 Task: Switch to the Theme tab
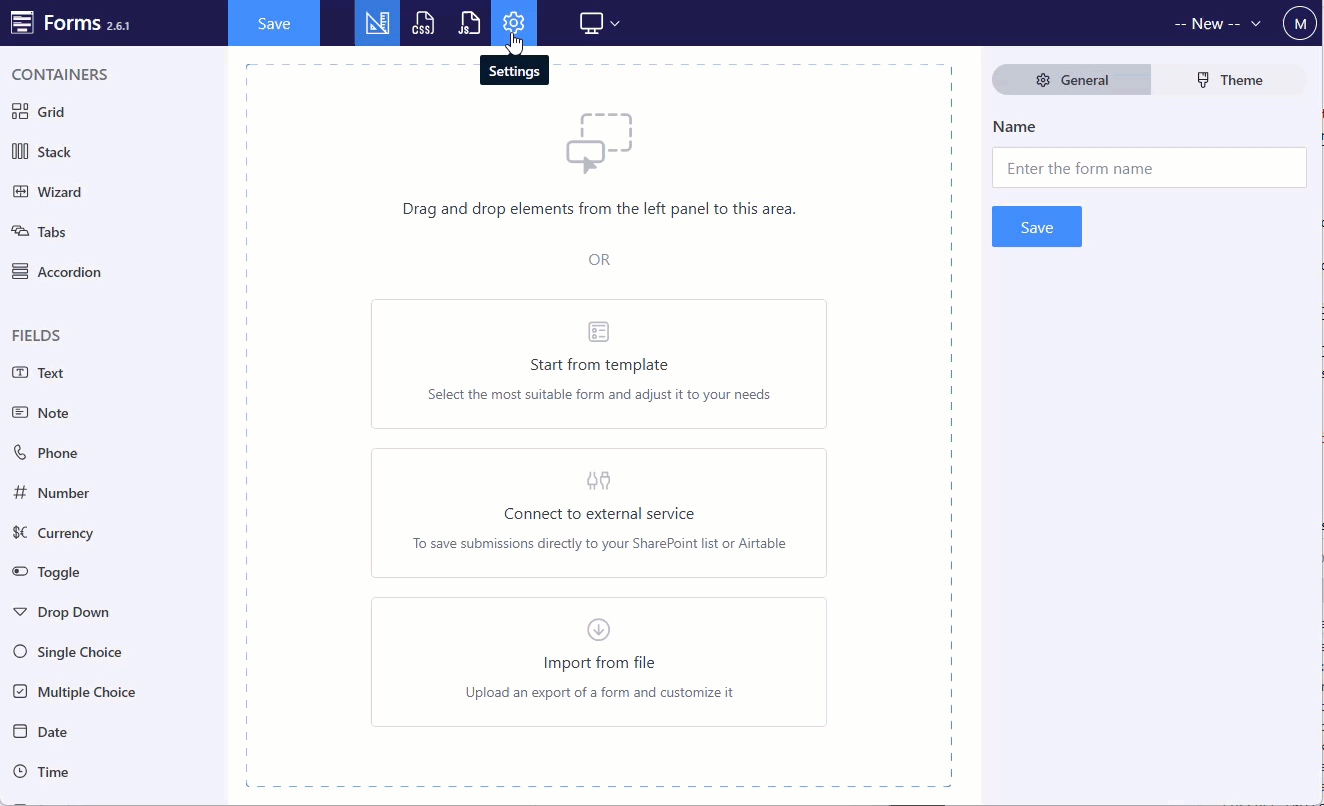coord(1229,79)
